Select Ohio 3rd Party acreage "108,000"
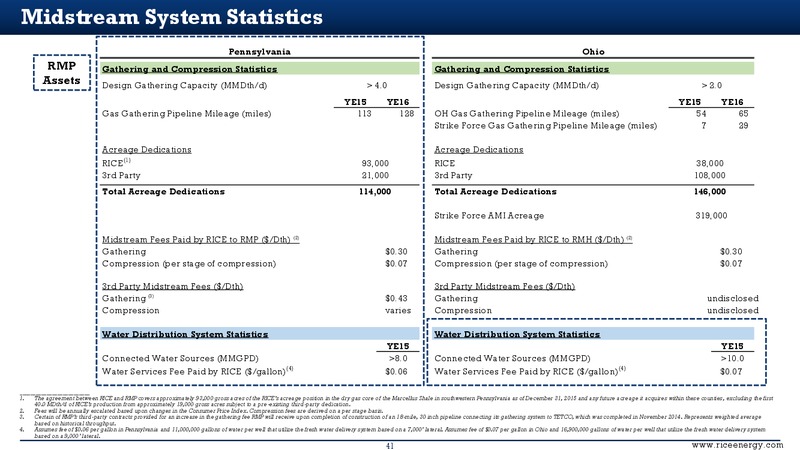Viewport: 800px width, 450px height. 709,175
